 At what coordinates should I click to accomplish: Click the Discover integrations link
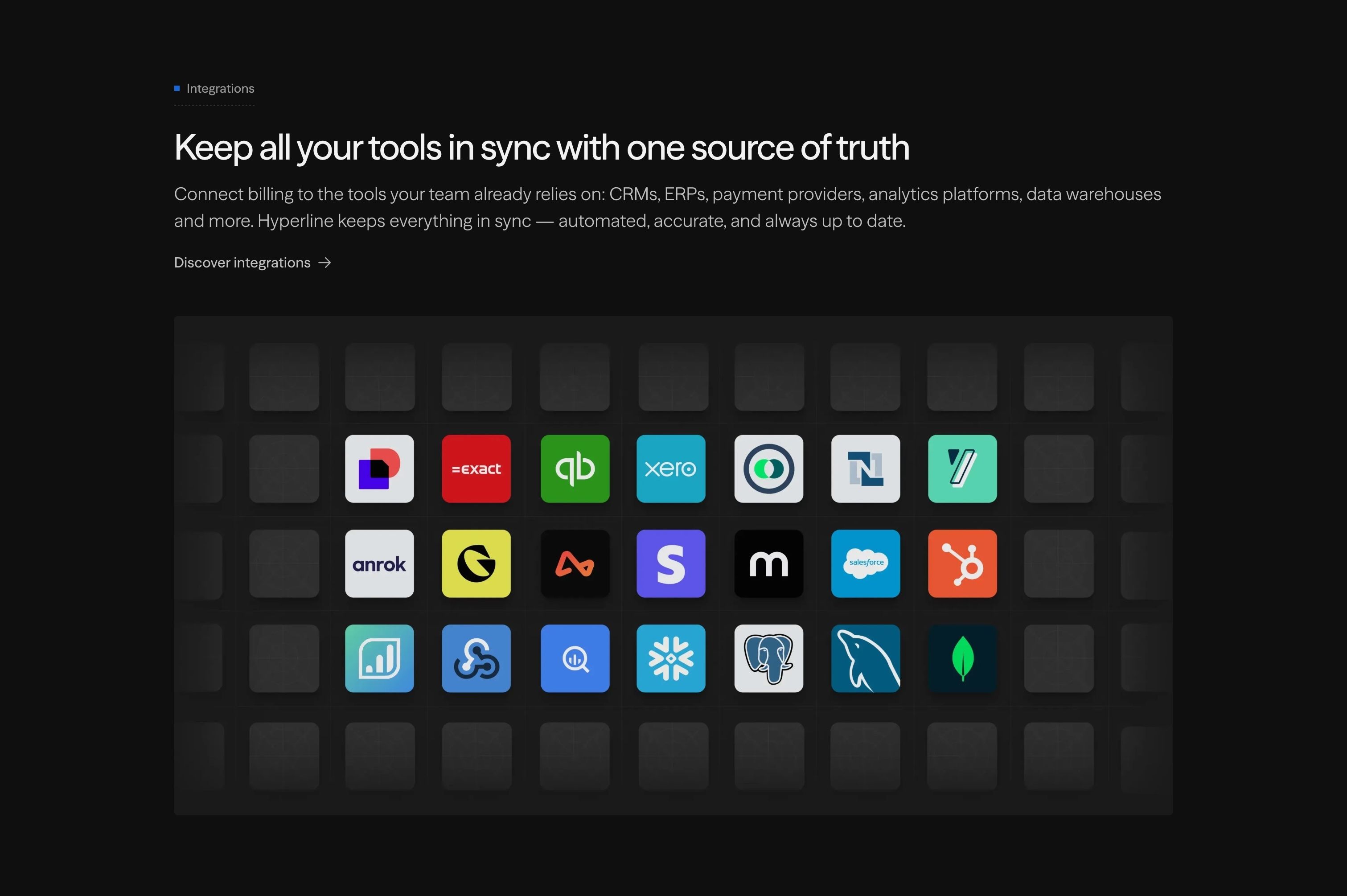click(252, 262)
